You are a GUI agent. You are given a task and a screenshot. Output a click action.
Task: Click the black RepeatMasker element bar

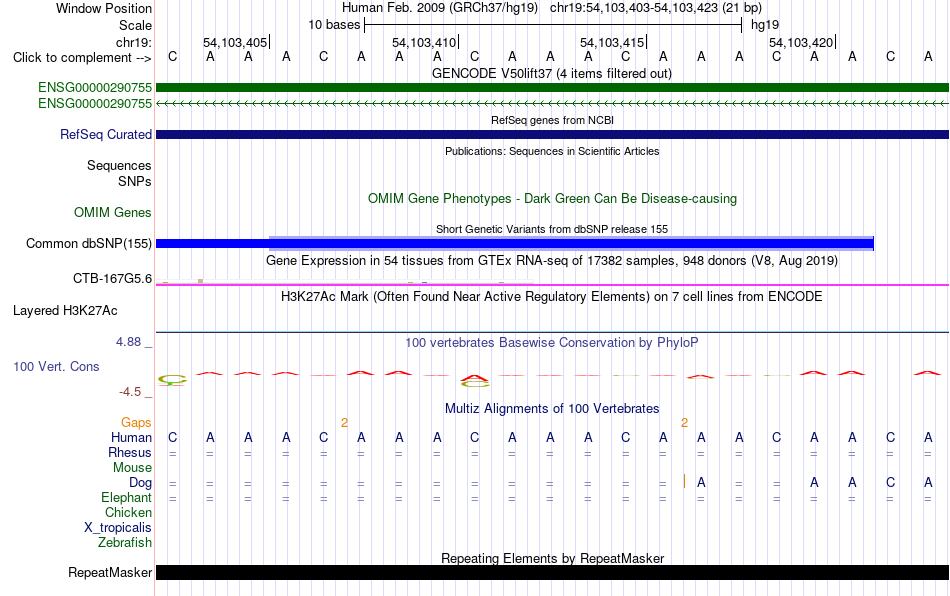pyautogui.click(x=552, y=572)
